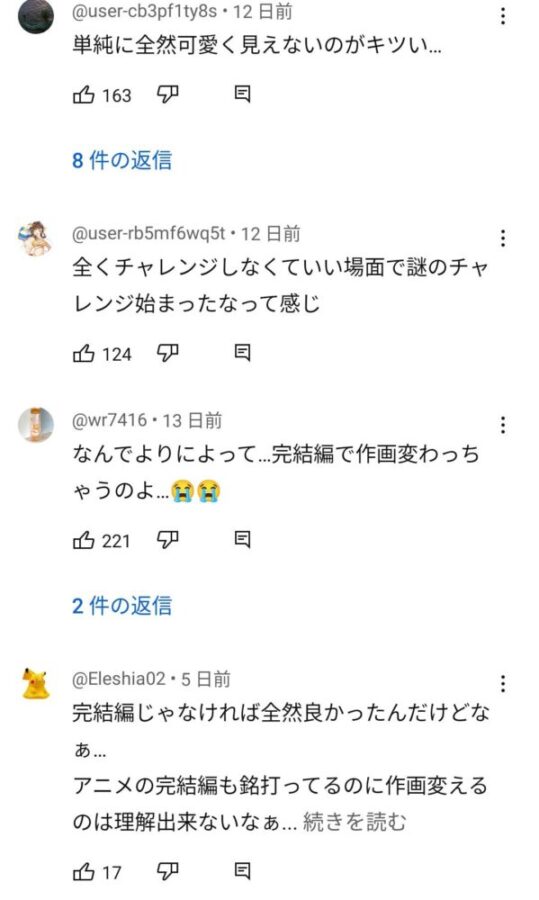Expand the 8 件の返信 replies

coord(122,160)
